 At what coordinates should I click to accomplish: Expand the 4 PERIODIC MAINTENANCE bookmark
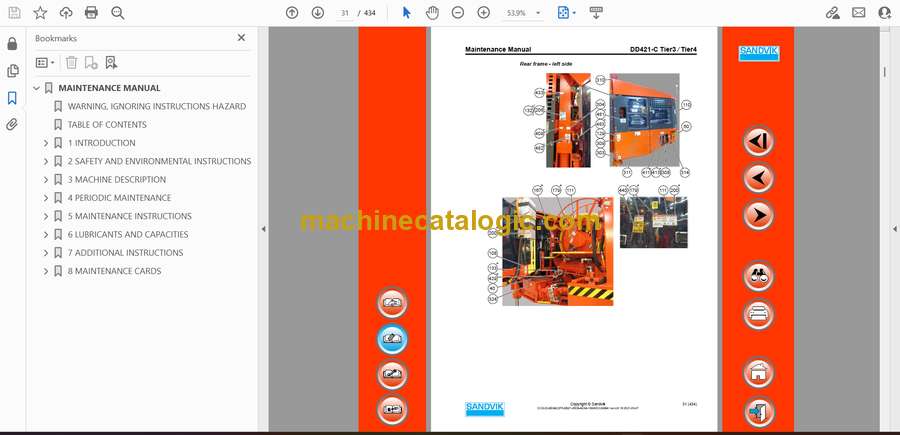pos(46,198)
